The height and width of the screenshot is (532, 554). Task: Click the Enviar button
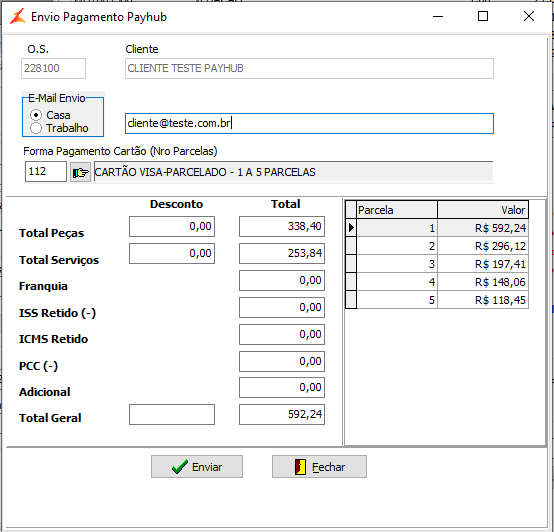pos(197,467)
